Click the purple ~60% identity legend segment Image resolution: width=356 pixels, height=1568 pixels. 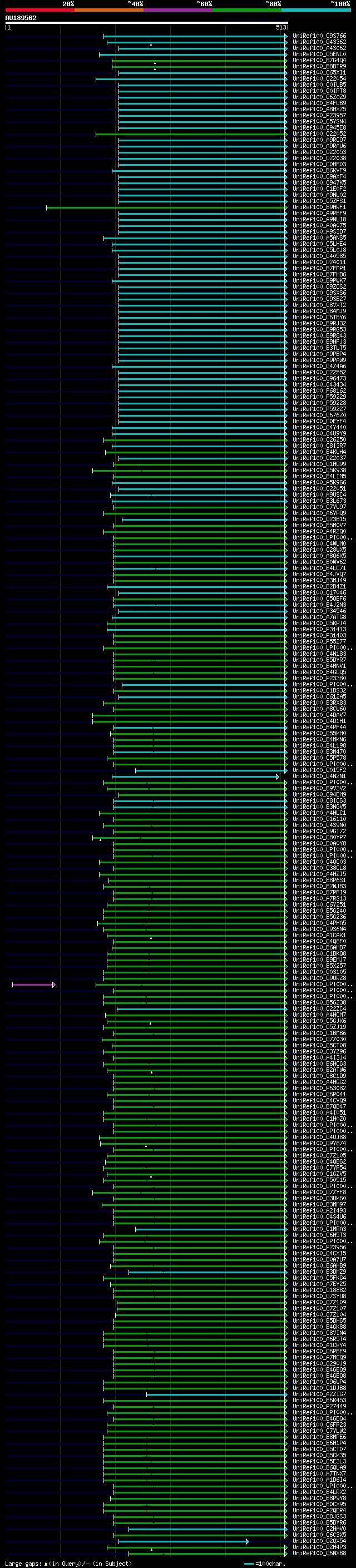point(177,10)
